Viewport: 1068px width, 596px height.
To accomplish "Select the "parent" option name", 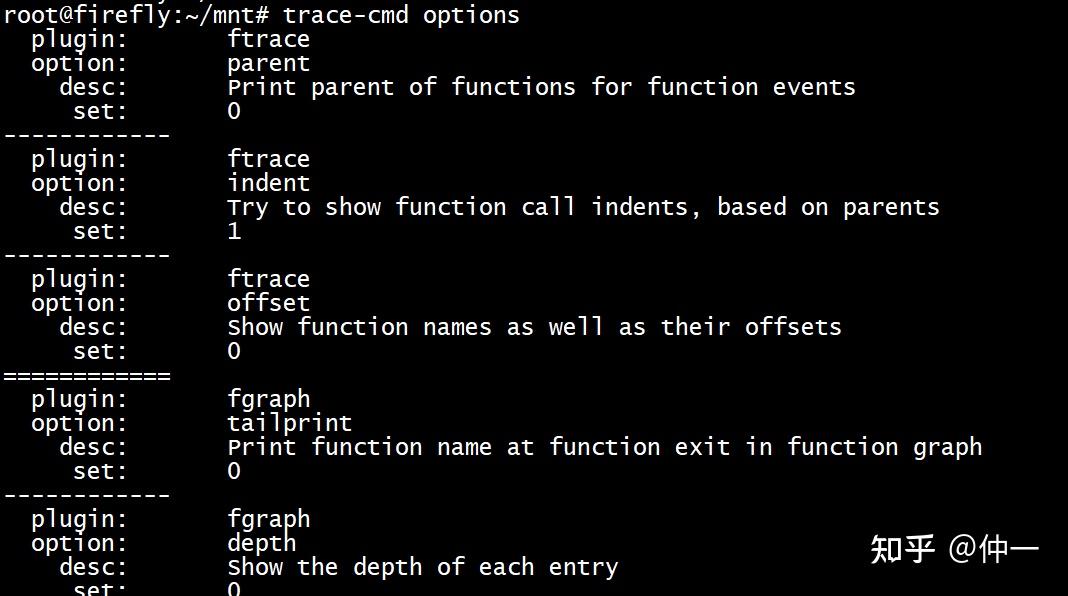I will coord(268,63).
